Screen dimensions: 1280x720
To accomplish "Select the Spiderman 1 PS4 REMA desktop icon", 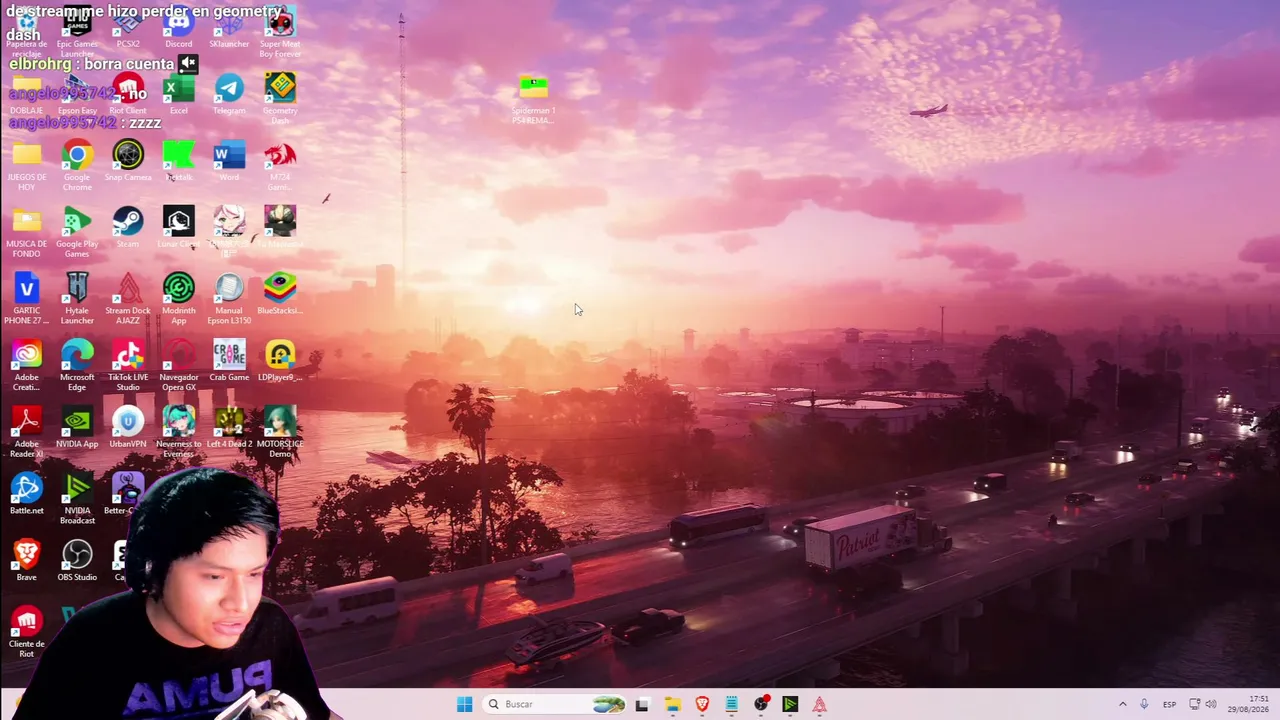I will pyautogui.click(x=534, y=100).
